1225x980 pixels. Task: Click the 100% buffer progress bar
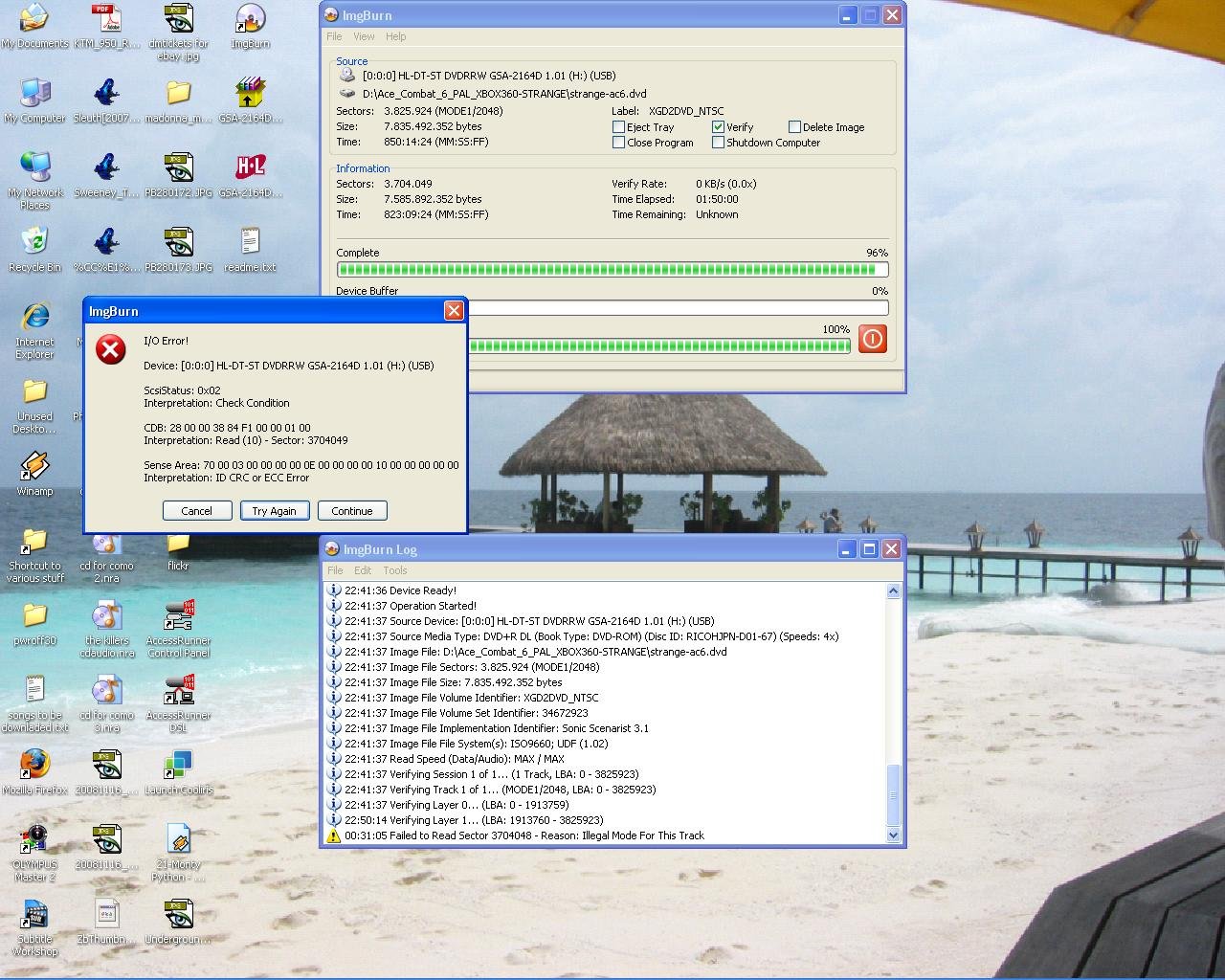[x=658, y=345]
